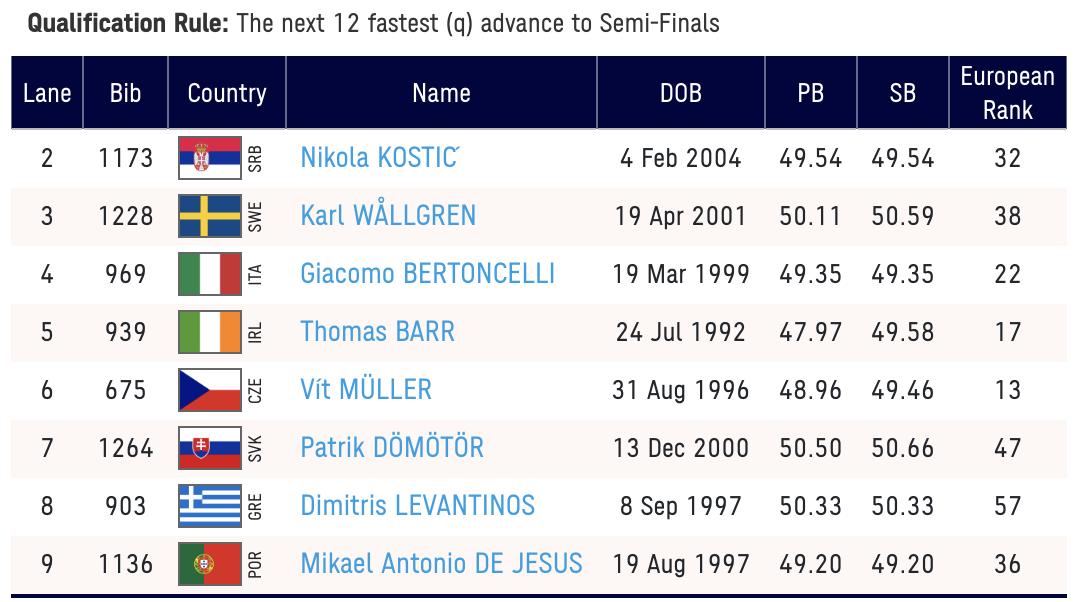Screen dimensions: 1076x602
Task: Click Mikael Antonio DE JESUS link
Action: click(441, 564)
